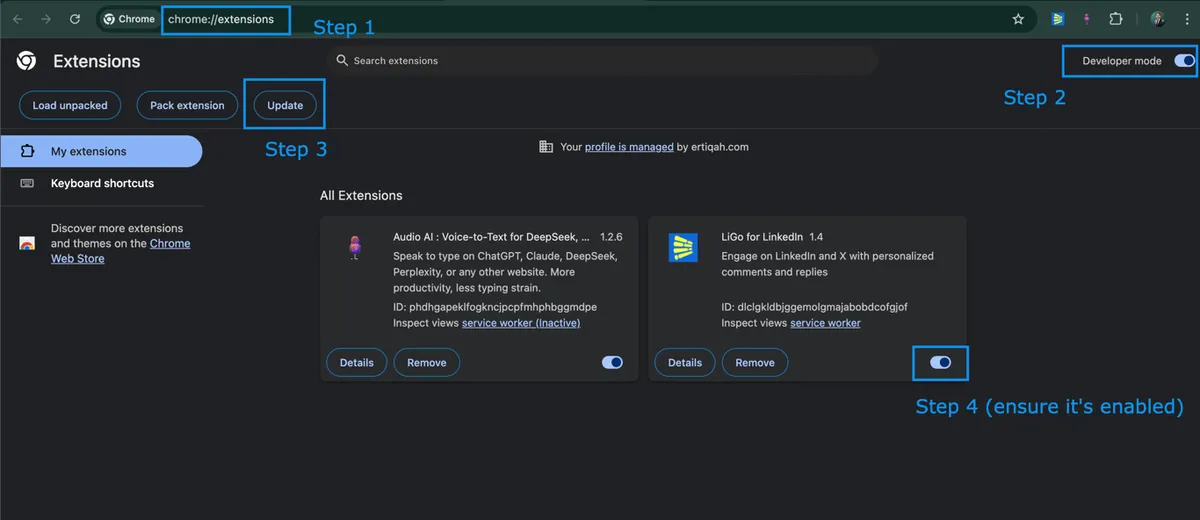Bookmark this page with the star icon
The width and height of the screenshot is (1200, 520).
pyautogui.click(x=1018, y=19)
